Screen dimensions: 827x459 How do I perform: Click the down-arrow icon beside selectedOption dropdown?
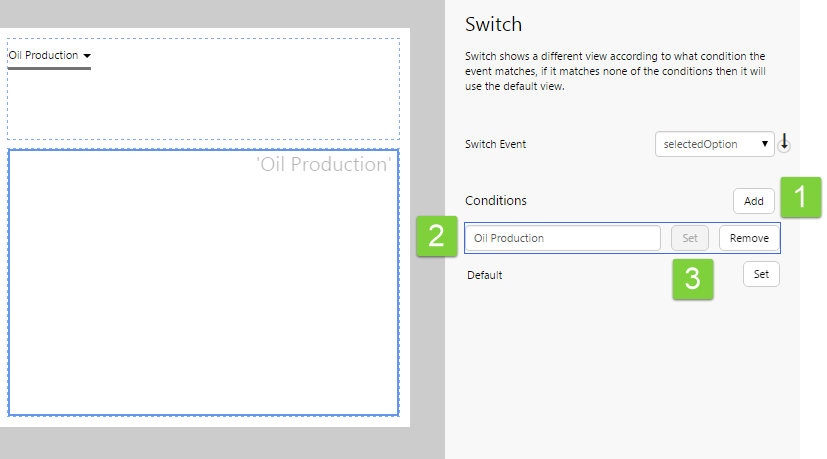click(784, 143)
